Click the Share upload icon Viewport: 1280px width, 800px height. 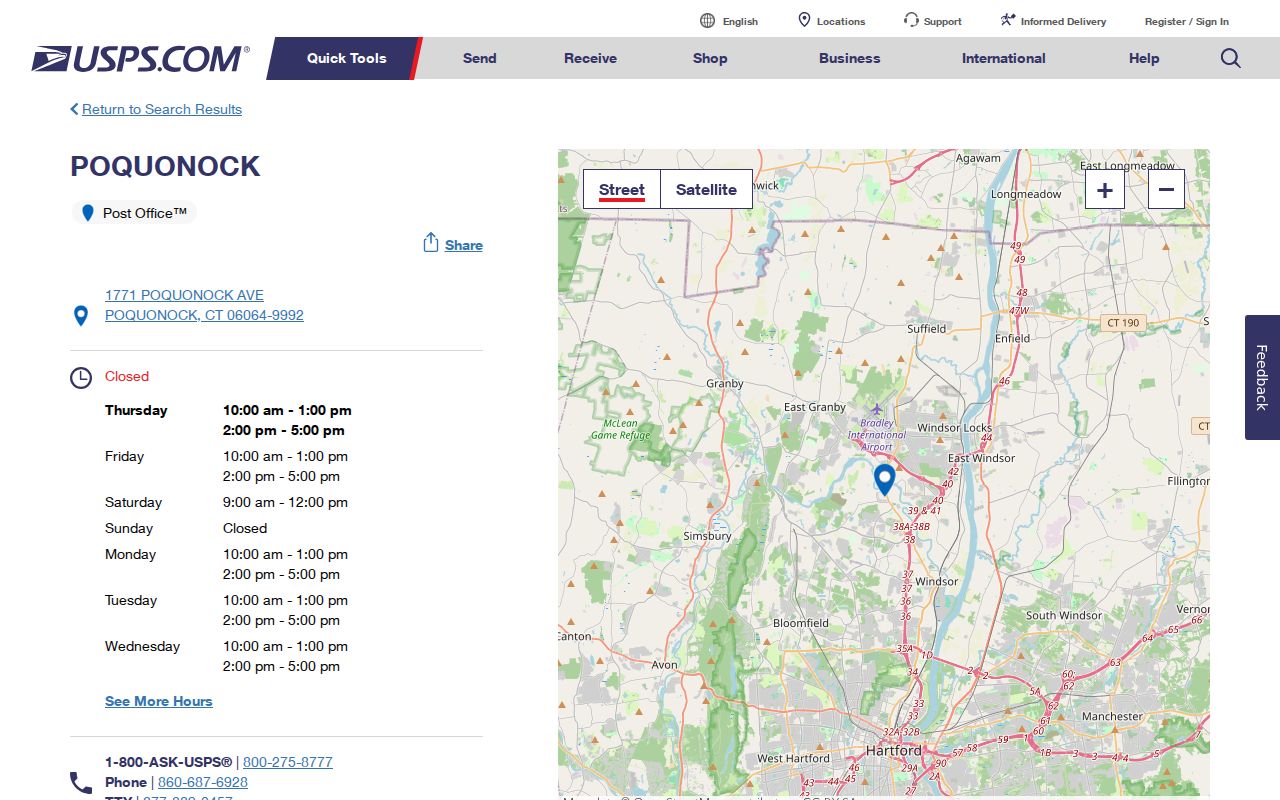(431, 243)
